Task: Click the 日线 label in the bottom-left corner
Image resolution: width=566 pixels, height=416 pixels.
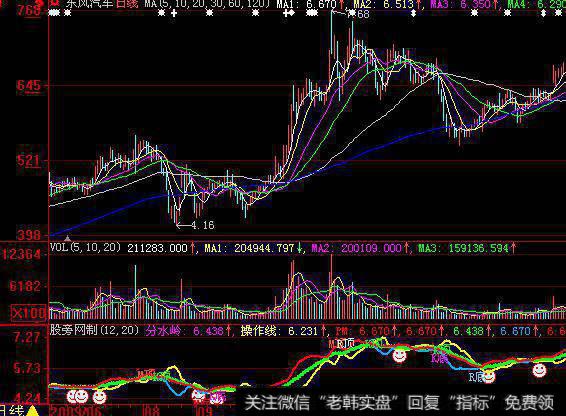Action: click(x=12, y=411)
